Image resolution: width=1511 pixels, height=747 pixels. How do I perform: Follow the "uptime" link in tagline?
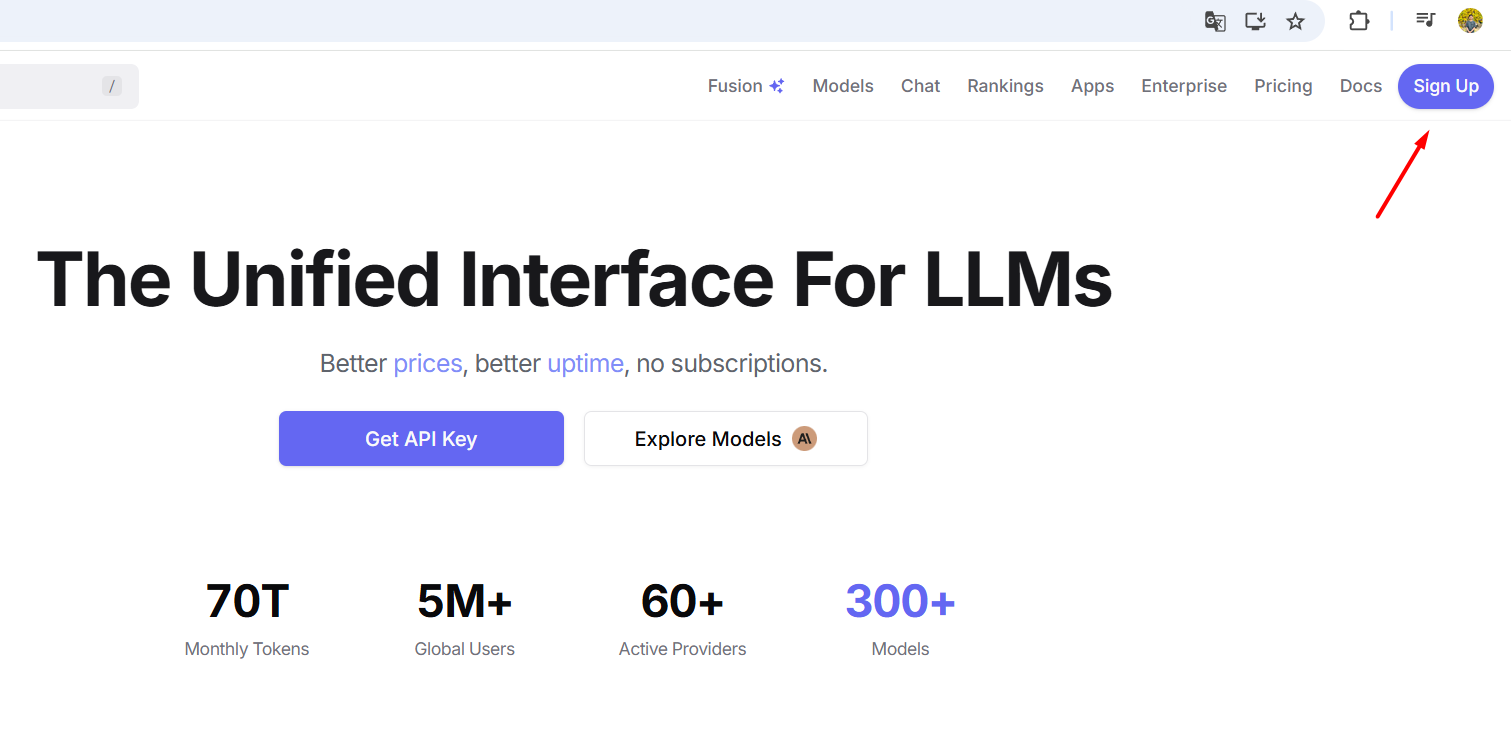(x=585, y=364)
